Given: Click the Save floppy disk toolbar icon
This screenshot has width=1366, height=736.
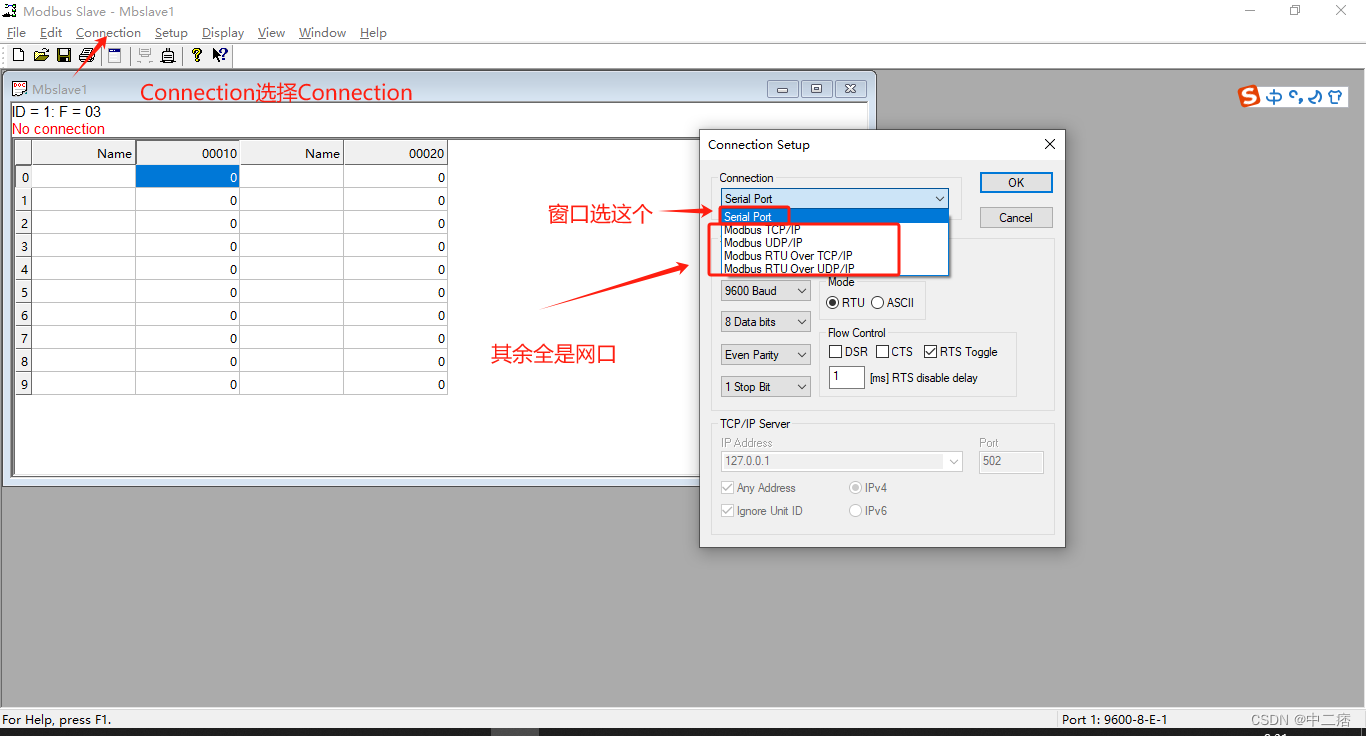Looking at the screenshot, I should [x=64, y=55].
